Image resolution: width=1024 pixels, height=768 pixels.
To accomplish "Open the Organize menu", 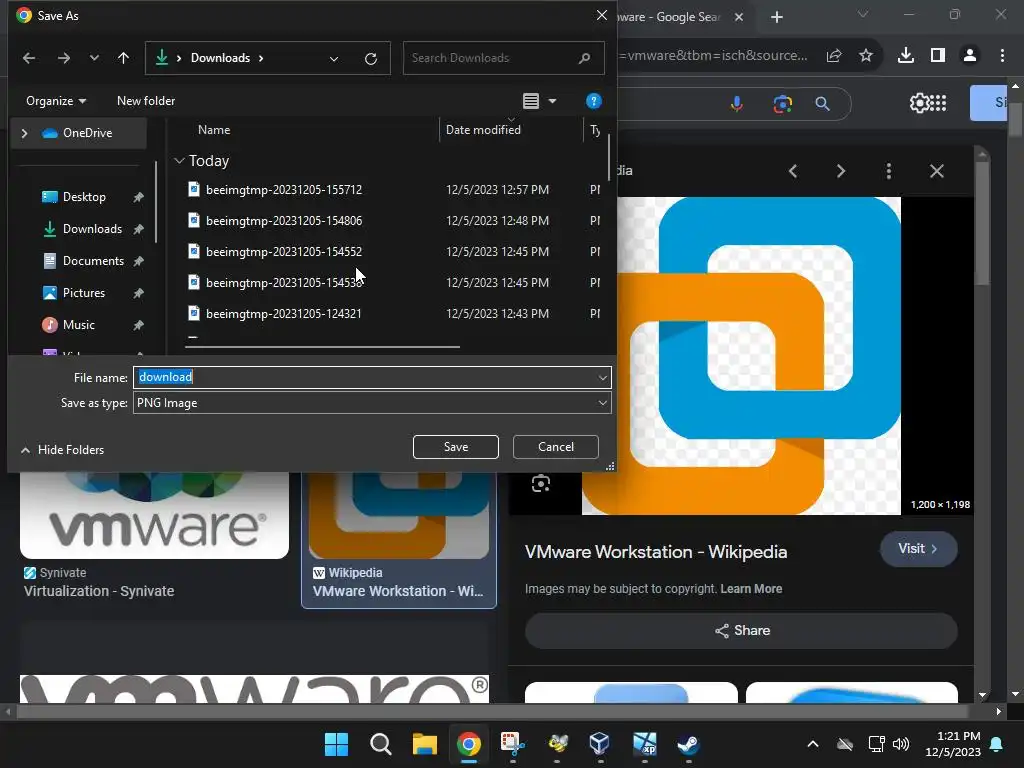I will point(56,101).
